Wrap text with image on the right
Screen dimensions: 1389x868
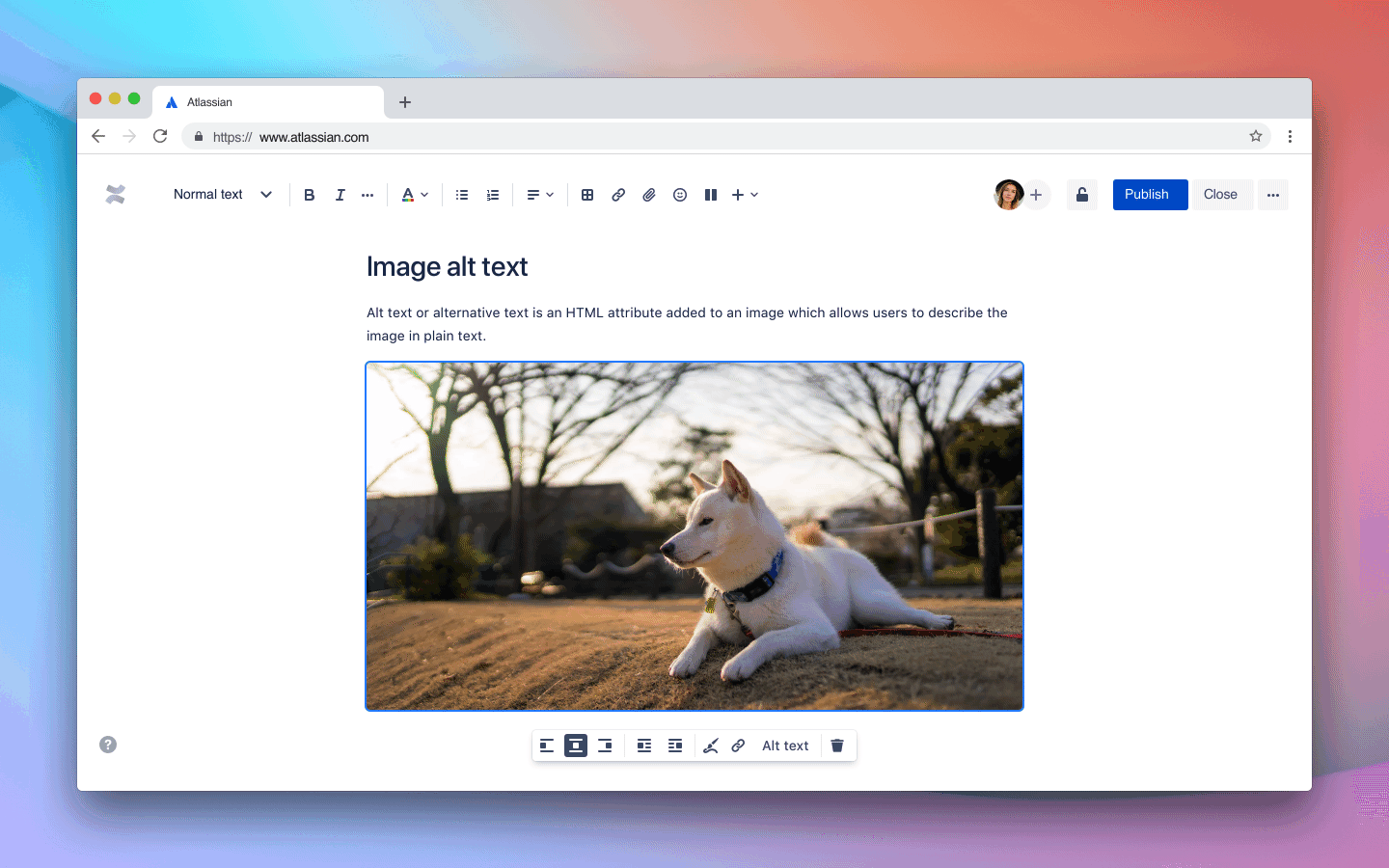[x=675, y=746]
